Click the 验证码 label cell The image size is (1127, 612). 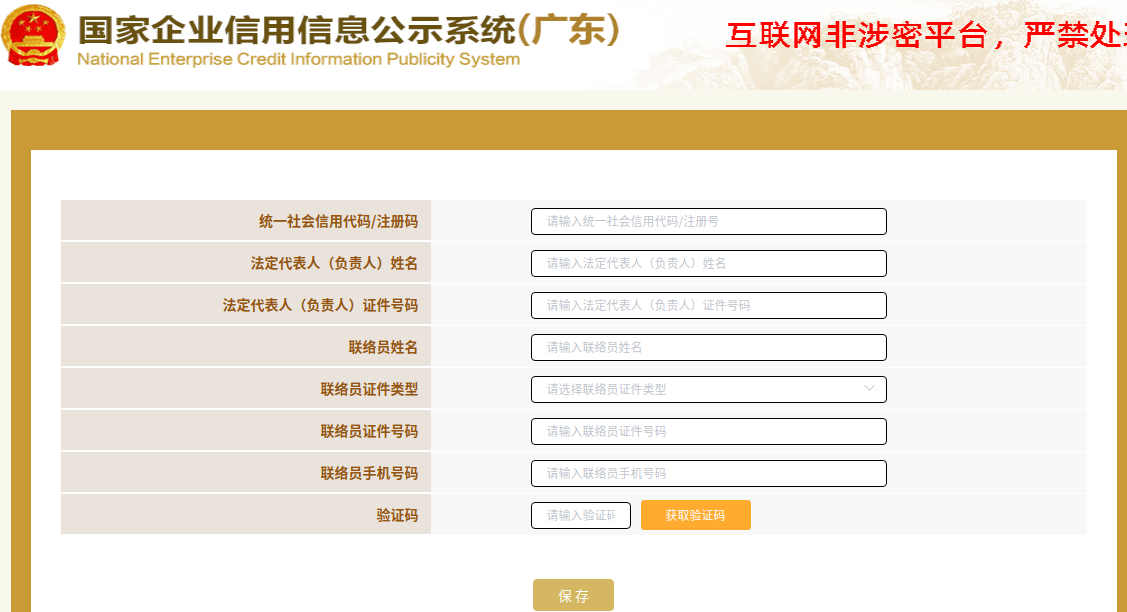click(397, 516)
